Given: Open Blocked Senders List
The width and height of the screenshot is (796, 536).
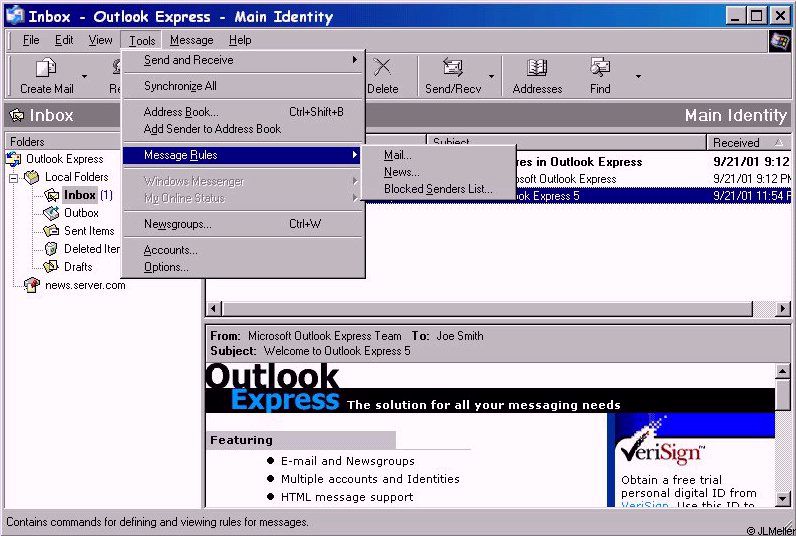Looking at the screenshot, I should pos(438,189).
